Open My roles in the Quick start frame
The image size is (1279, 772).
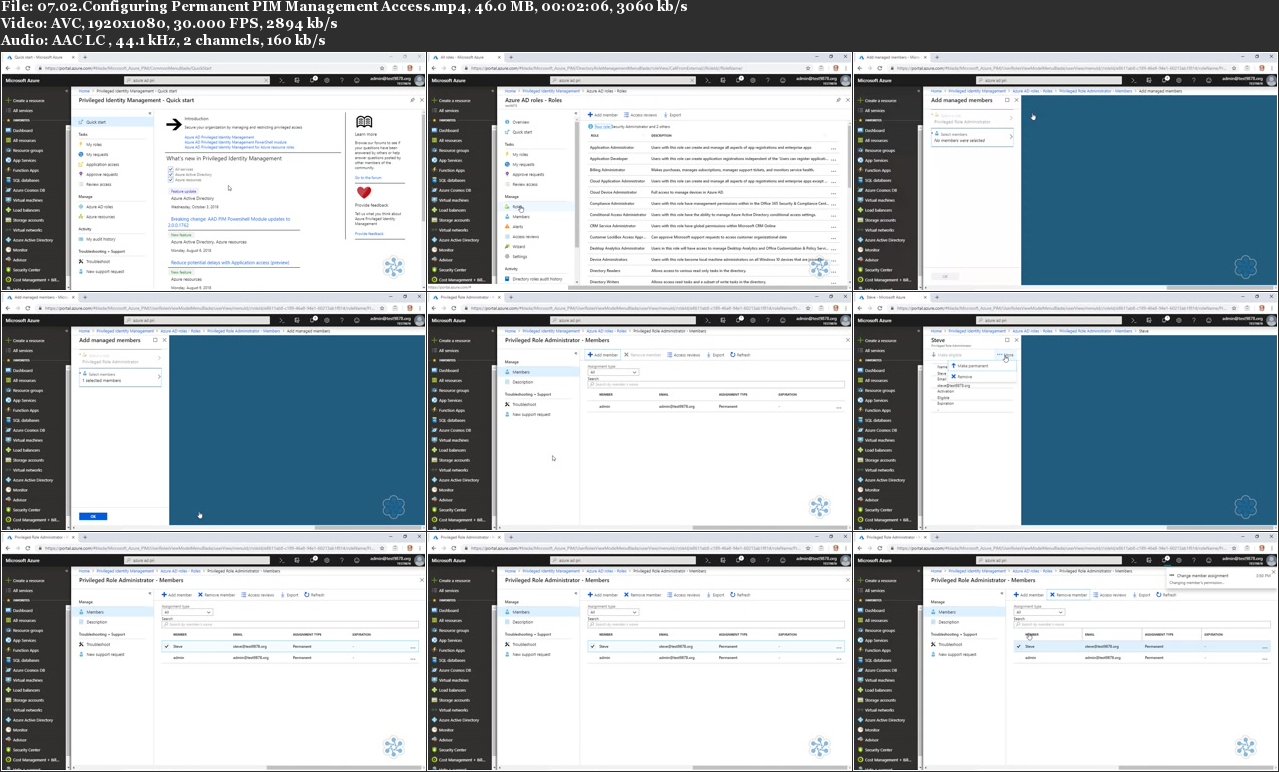tap(94, 144)
